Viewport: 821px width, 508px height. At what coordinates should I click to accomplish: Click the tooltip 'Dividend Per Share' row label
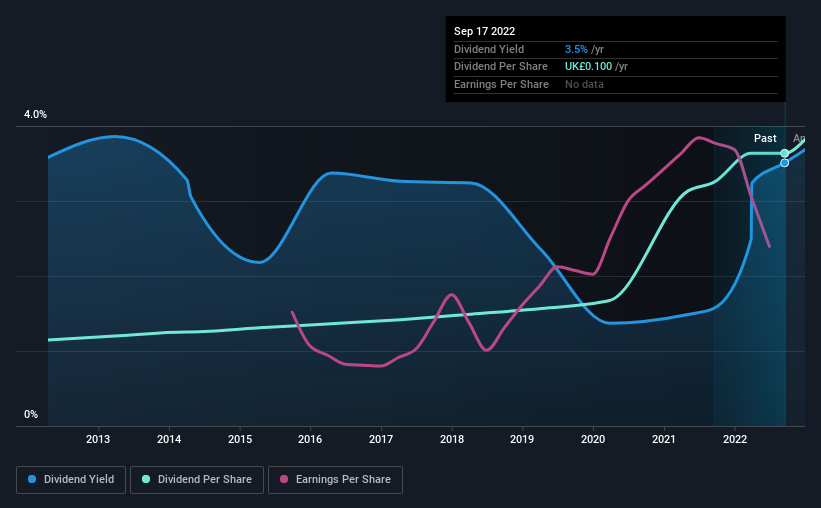point(501,67)
